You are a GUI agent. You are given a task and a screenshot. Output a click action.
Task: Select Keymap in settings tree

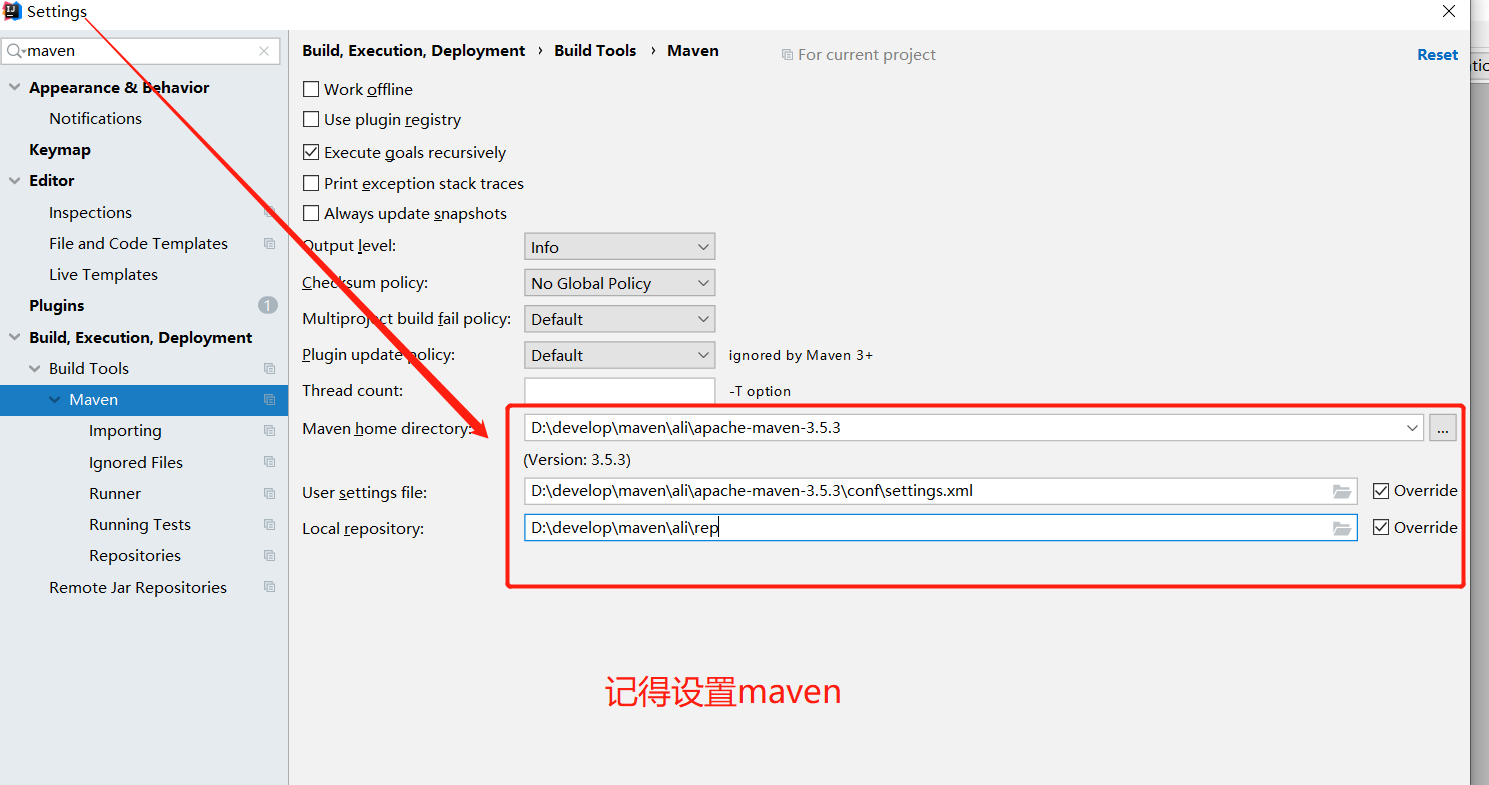click(x=60, y=149)
